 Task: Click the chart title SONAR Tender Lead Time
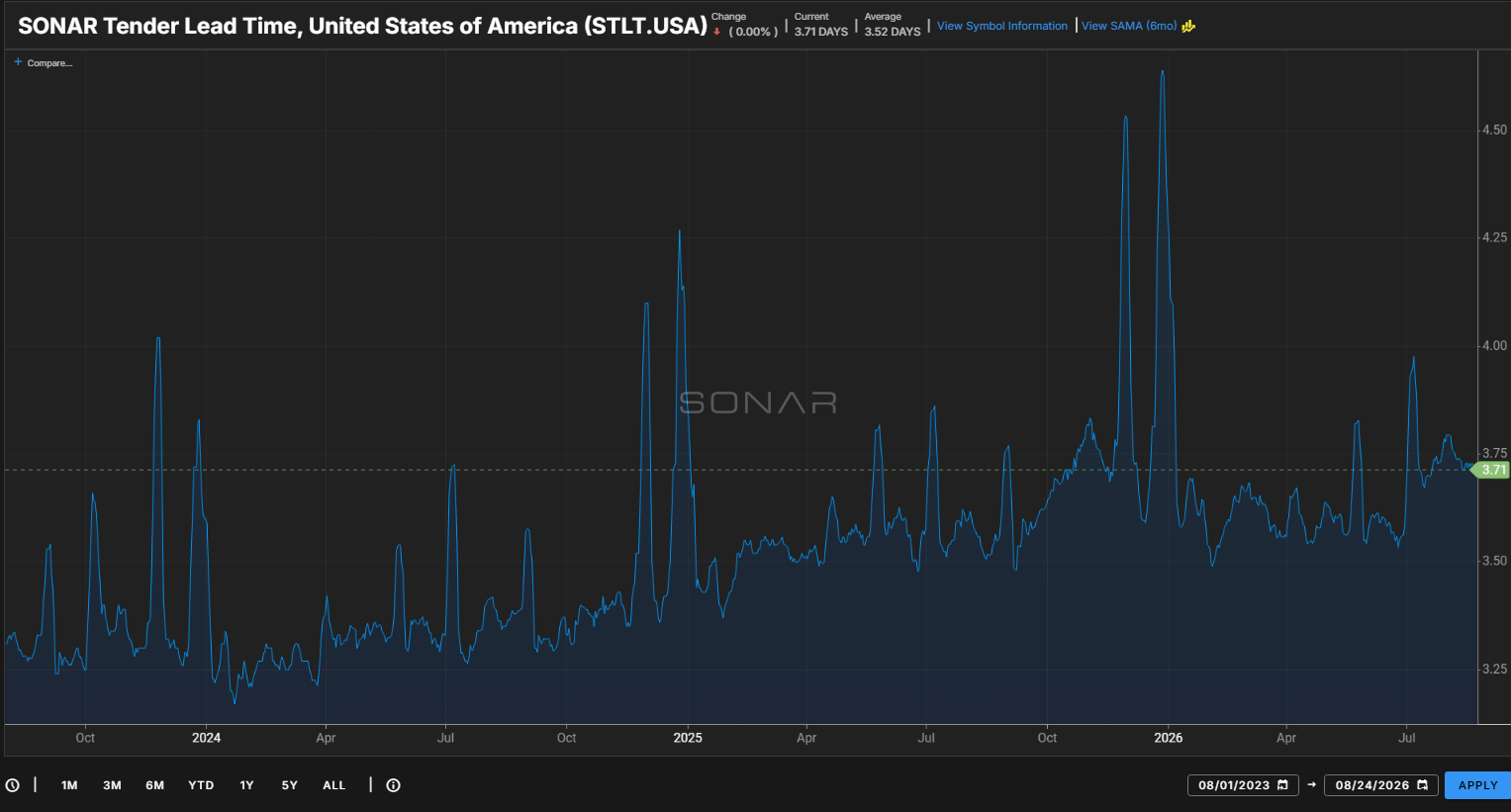point(362,26)
